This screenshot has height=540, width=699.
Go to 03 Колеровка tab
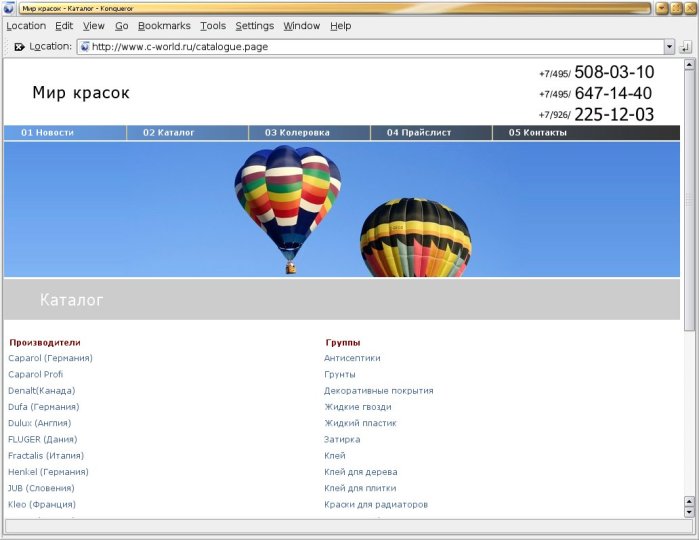point(309,133)
